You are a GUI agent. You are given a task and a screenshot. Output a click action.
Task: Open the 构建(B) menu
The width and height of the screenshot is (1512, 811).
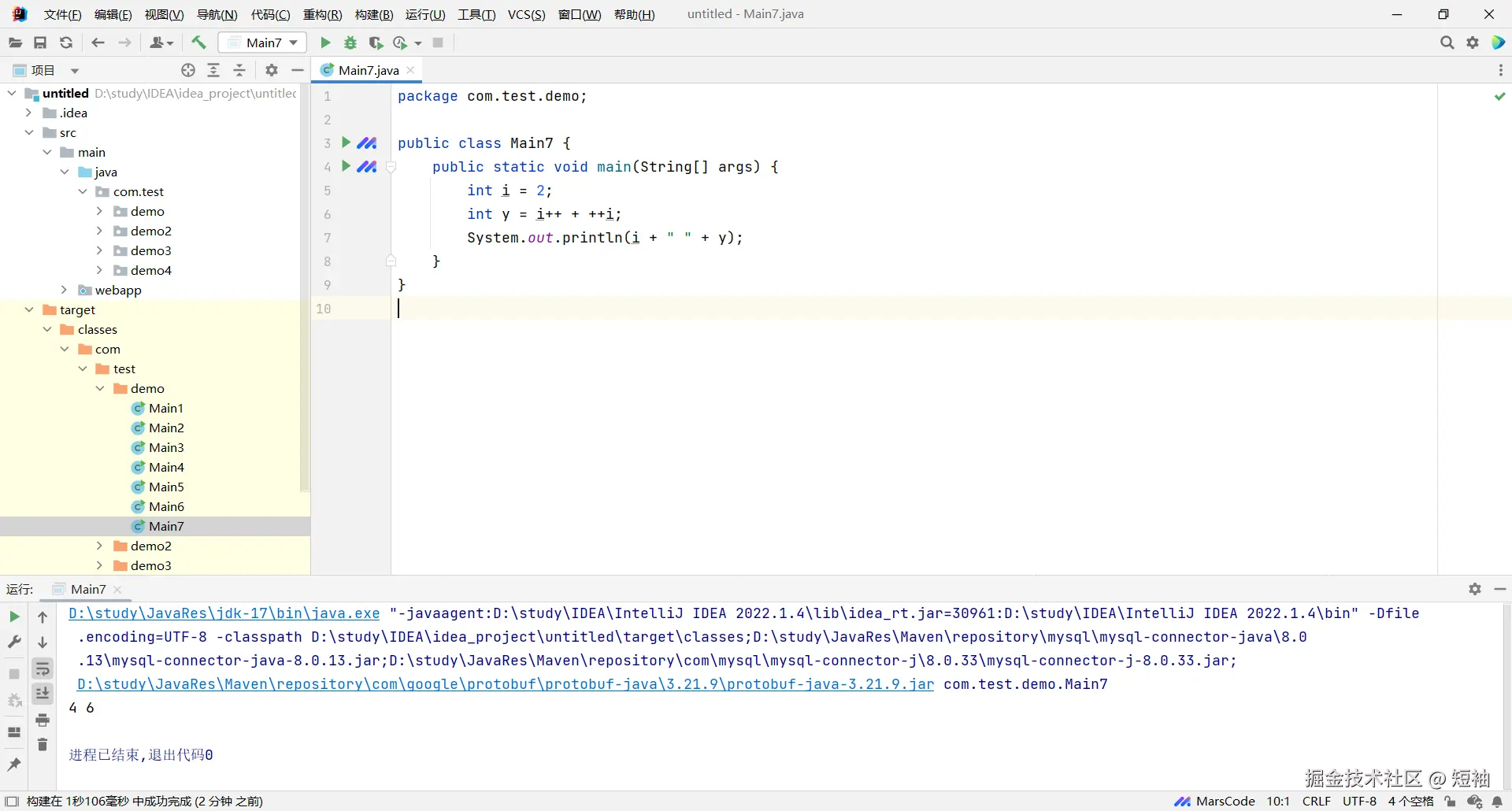[x=374, y=14]
